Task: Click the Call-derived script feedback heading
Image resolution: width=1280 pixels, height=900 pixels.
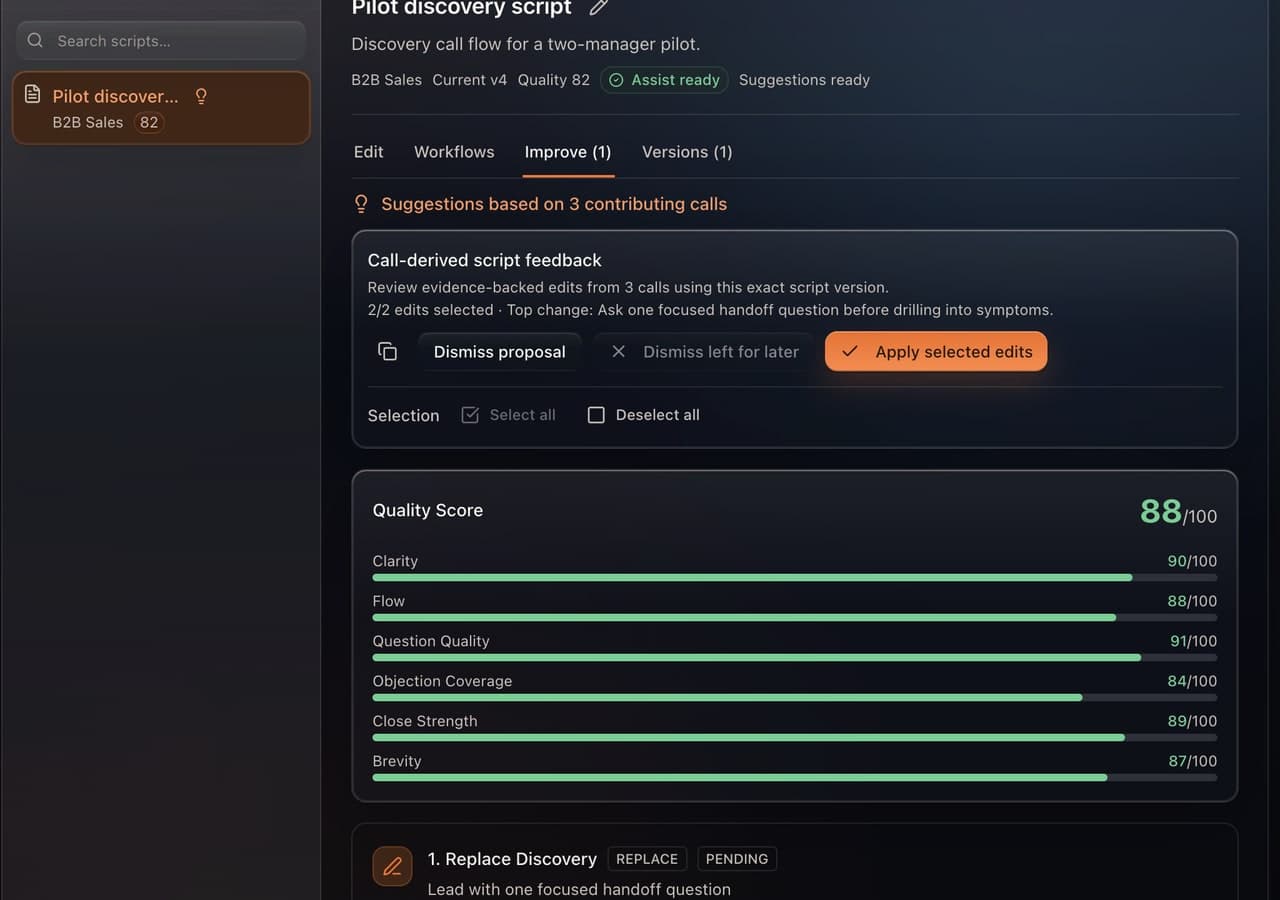Action: pos(485,260)
